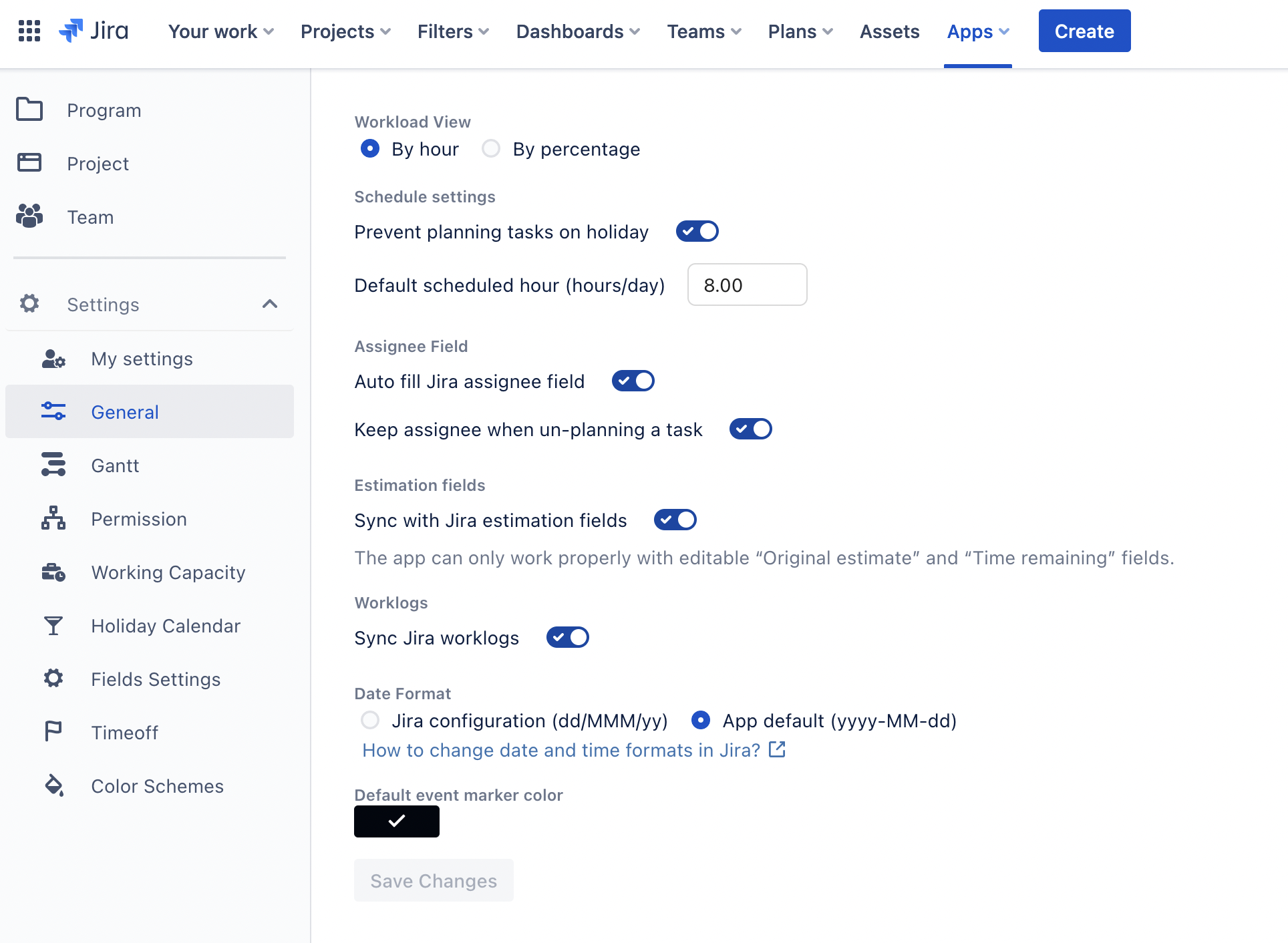This screenshot has height=943, width=1288.
Task: Select the Permission hierarchy icon
Action: (x=53, y=518)
